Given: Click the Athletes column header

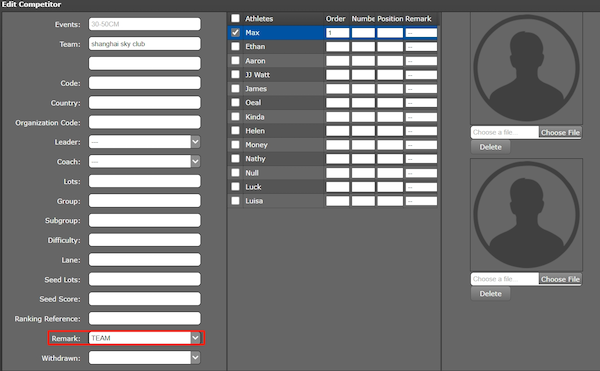Looking at the screenshot, I should pos(259,18).
